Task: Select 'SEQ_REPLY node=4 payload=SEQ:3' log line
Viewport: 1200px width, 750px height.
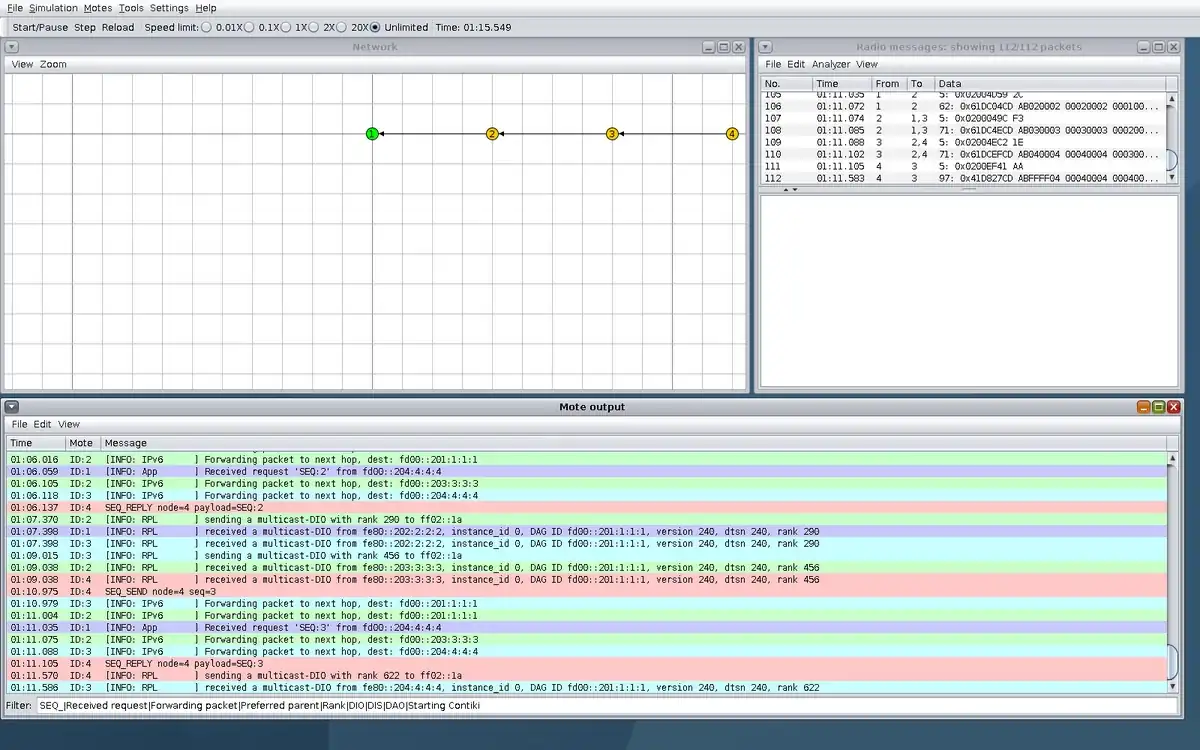Action: (x=587, y=664)
